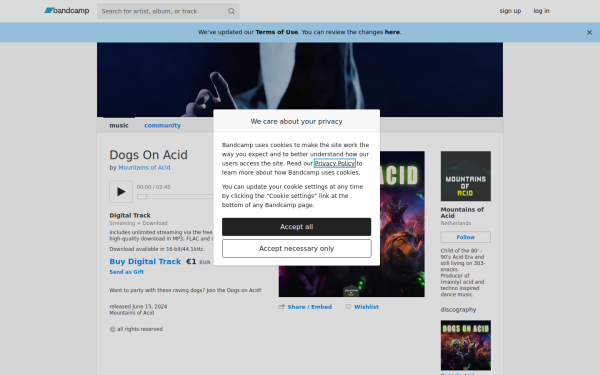Click the 'Streaming + Download' text

point(138,223)
